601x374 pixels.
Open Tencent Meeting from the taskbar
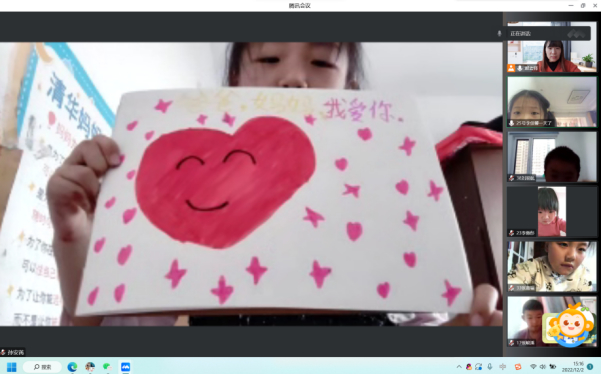125,367
